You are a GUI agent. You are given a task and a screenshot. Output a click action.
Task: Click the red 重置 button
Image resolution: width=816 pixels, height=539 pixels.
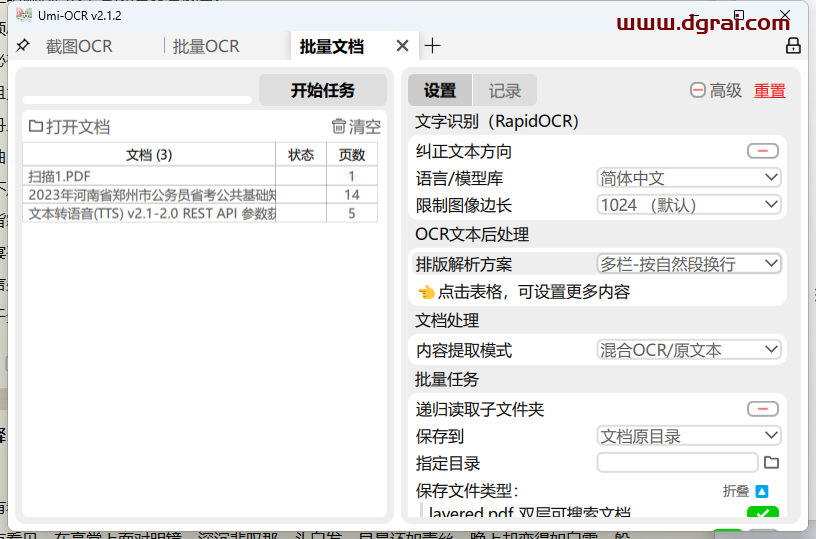(770, 91)
